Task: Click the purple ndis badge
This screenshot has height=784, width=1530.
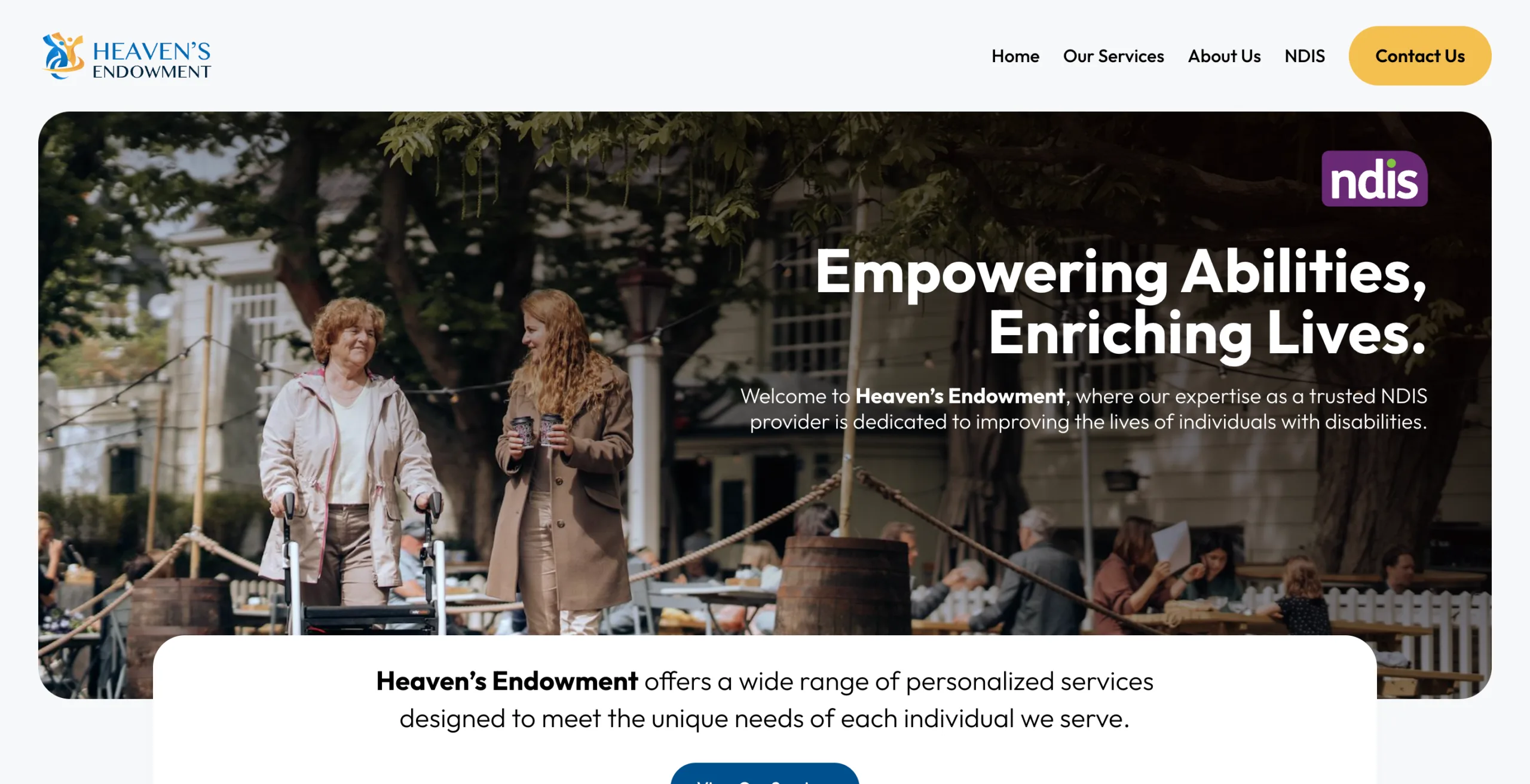Action: point(1375,179)
